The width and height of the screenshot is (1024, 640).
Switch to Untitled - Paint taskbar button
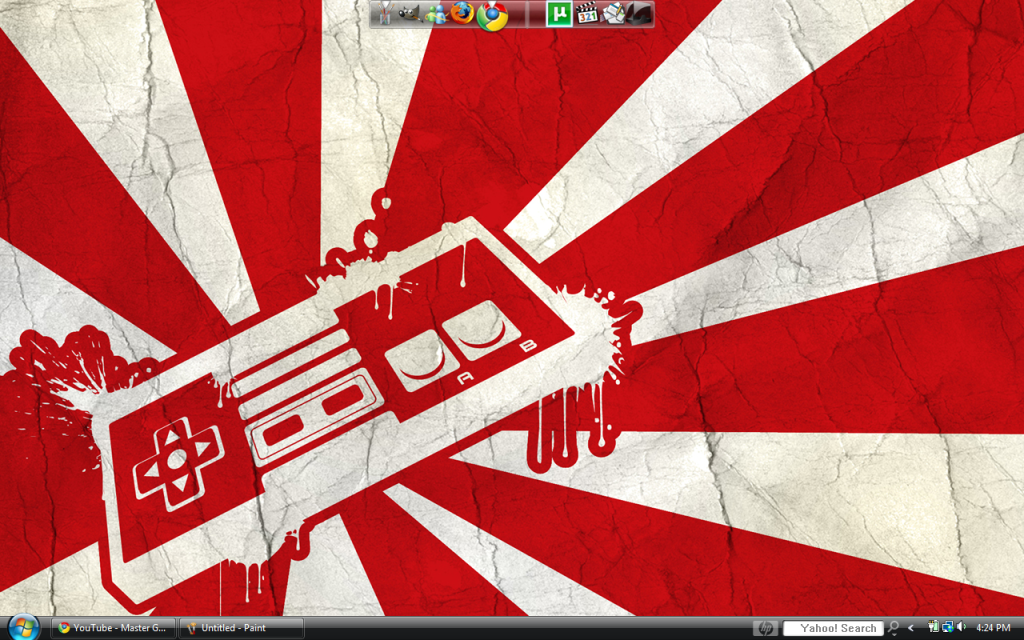point(241,628)
